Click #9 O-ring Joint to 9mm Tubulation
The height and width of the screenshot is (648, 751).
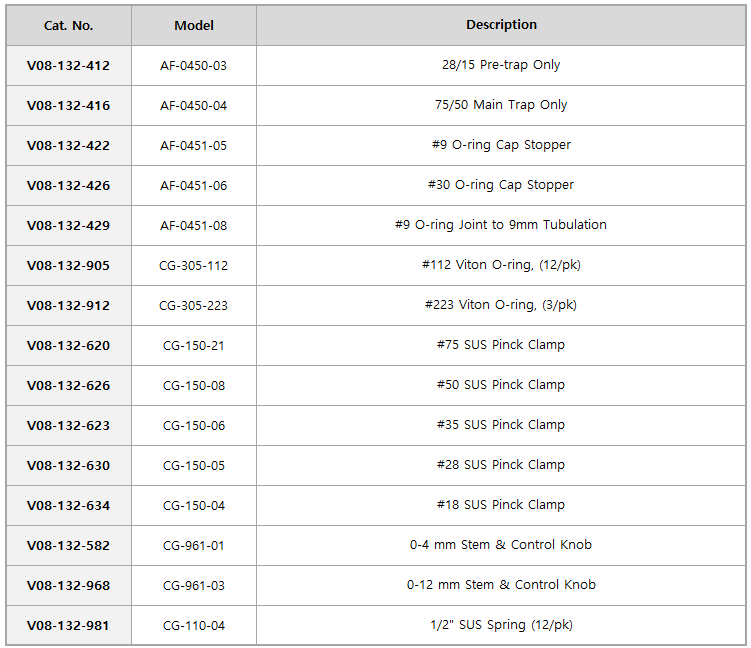(x=501, y=225)
